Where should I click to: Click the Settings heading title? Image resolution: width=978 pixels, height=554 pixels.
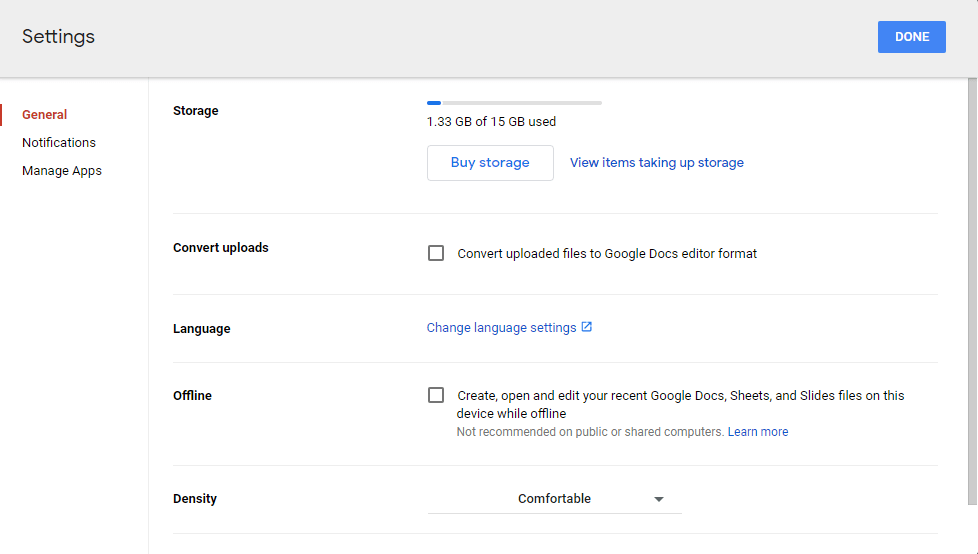click(58, 37)
